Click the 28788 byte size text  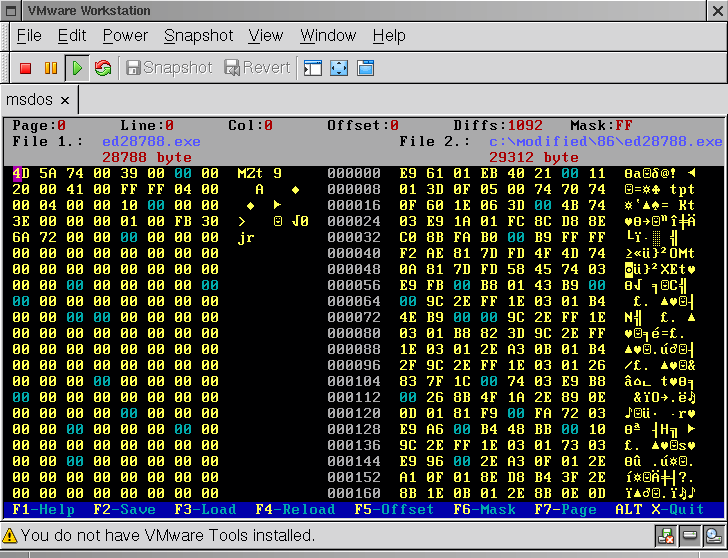[147, 157]
